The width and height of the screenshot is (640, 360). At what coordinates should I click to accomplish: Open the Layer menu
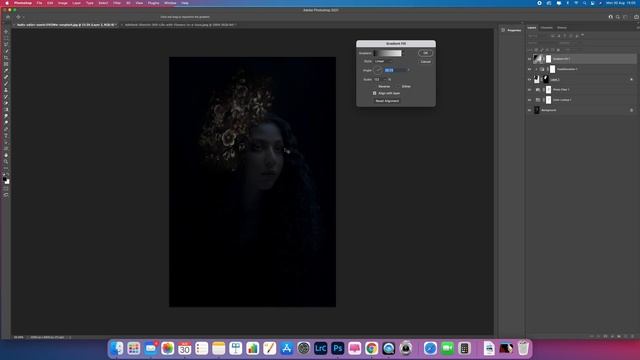pyautogui.click(x=76, y=3)
